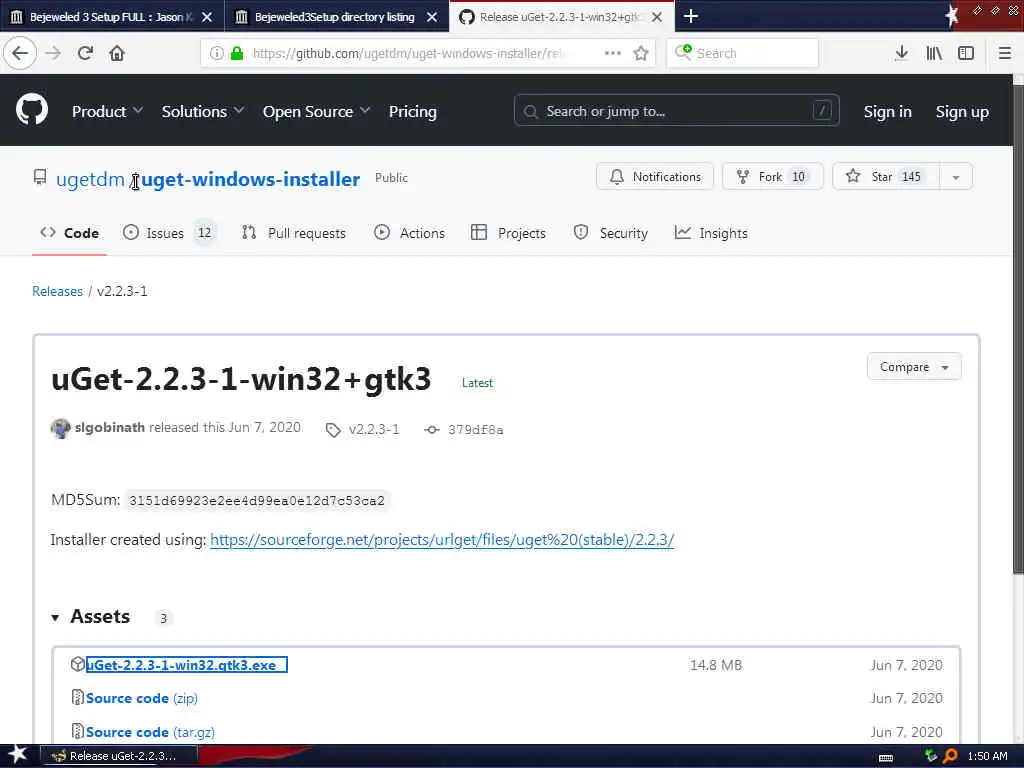
Task: Click the Pricing link
Action: point(413,112)
